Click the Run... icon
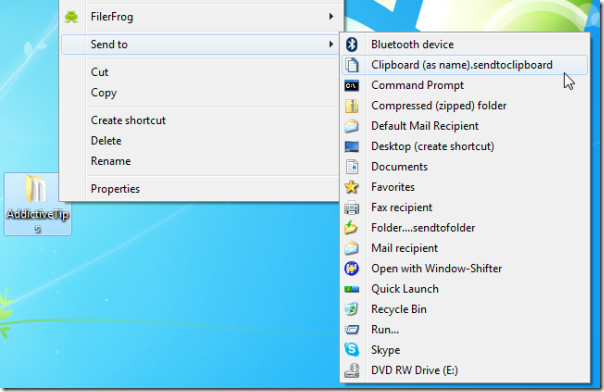Viewport: 604px width, 392px height. (352, 330)
